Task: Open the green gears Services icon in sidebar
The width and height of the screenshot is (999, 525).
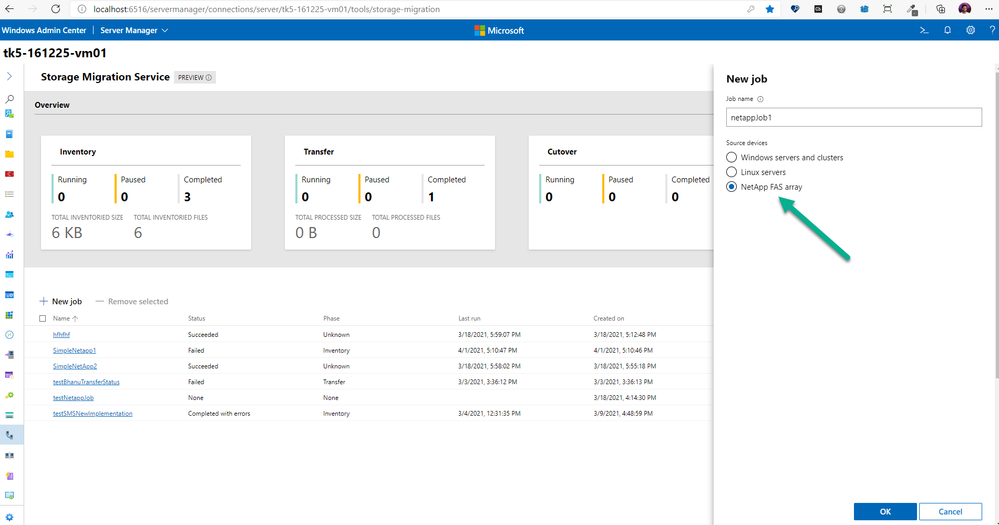Action: (x=10, y=395)
